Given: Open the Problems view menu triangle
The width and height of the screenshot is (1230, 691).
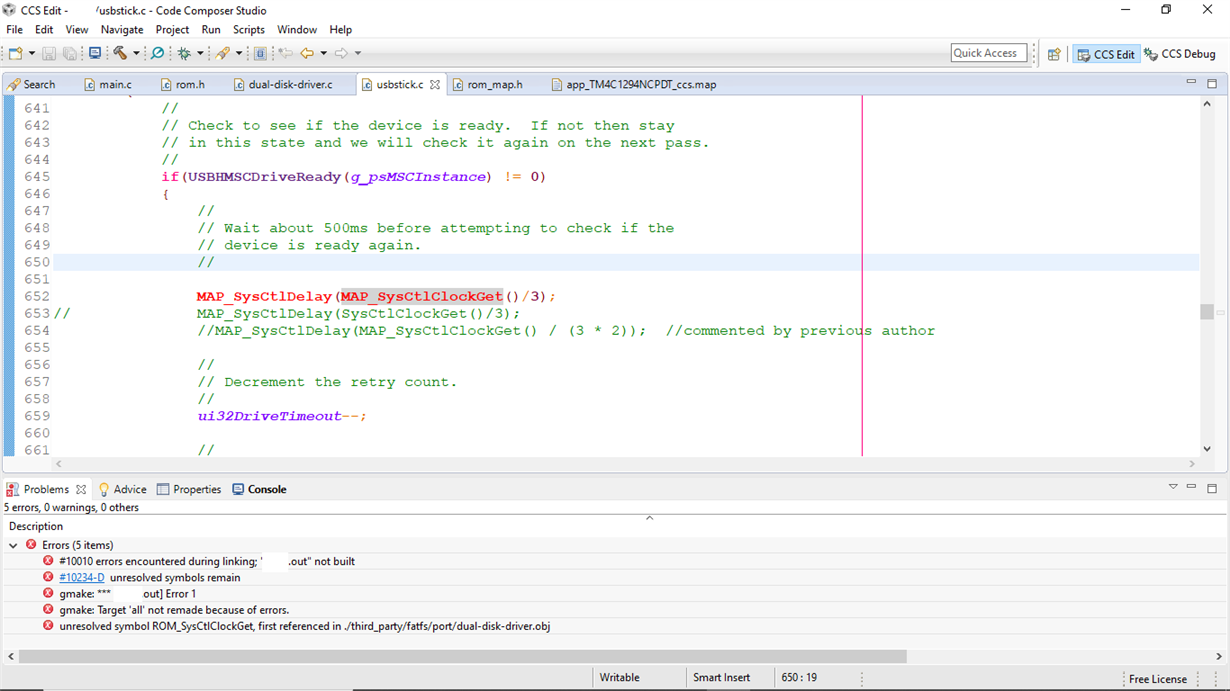Looking at the screenshot, I should 1173,487.
